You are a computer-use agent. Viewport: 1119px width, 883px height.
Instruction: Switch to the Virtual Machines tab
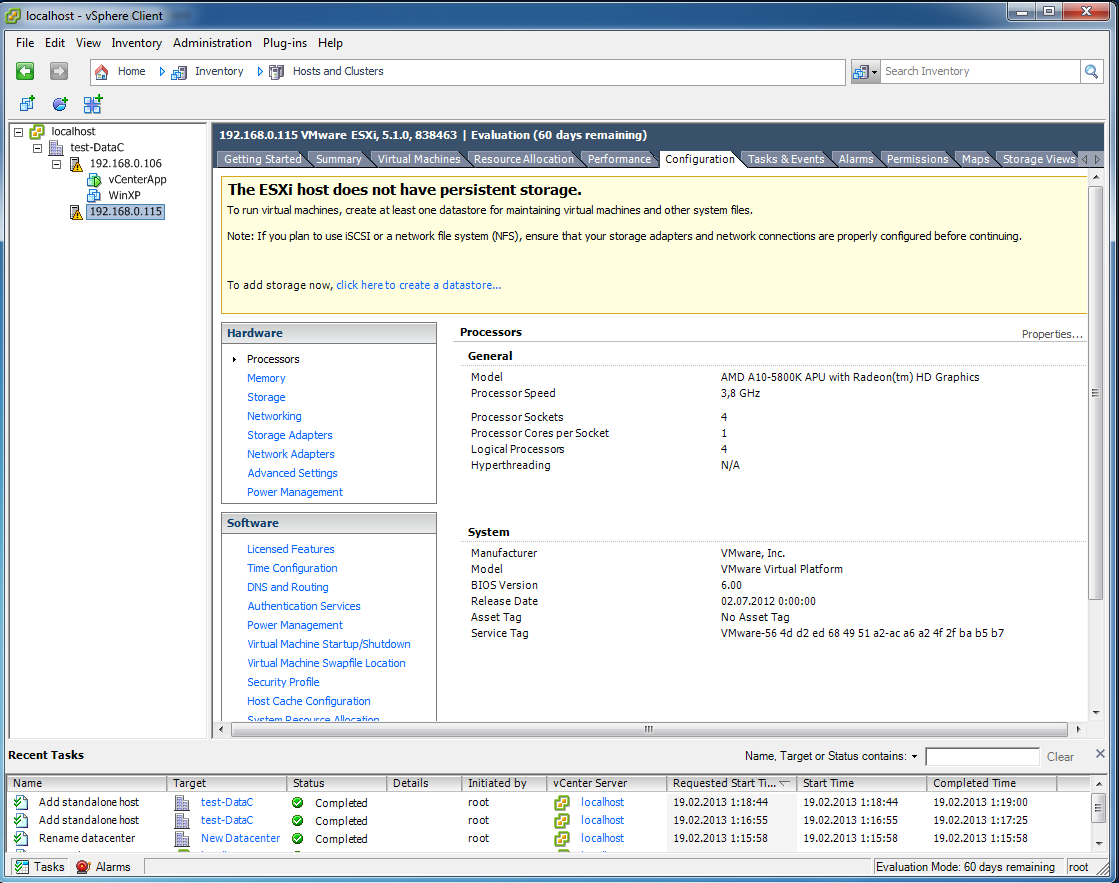419,159
